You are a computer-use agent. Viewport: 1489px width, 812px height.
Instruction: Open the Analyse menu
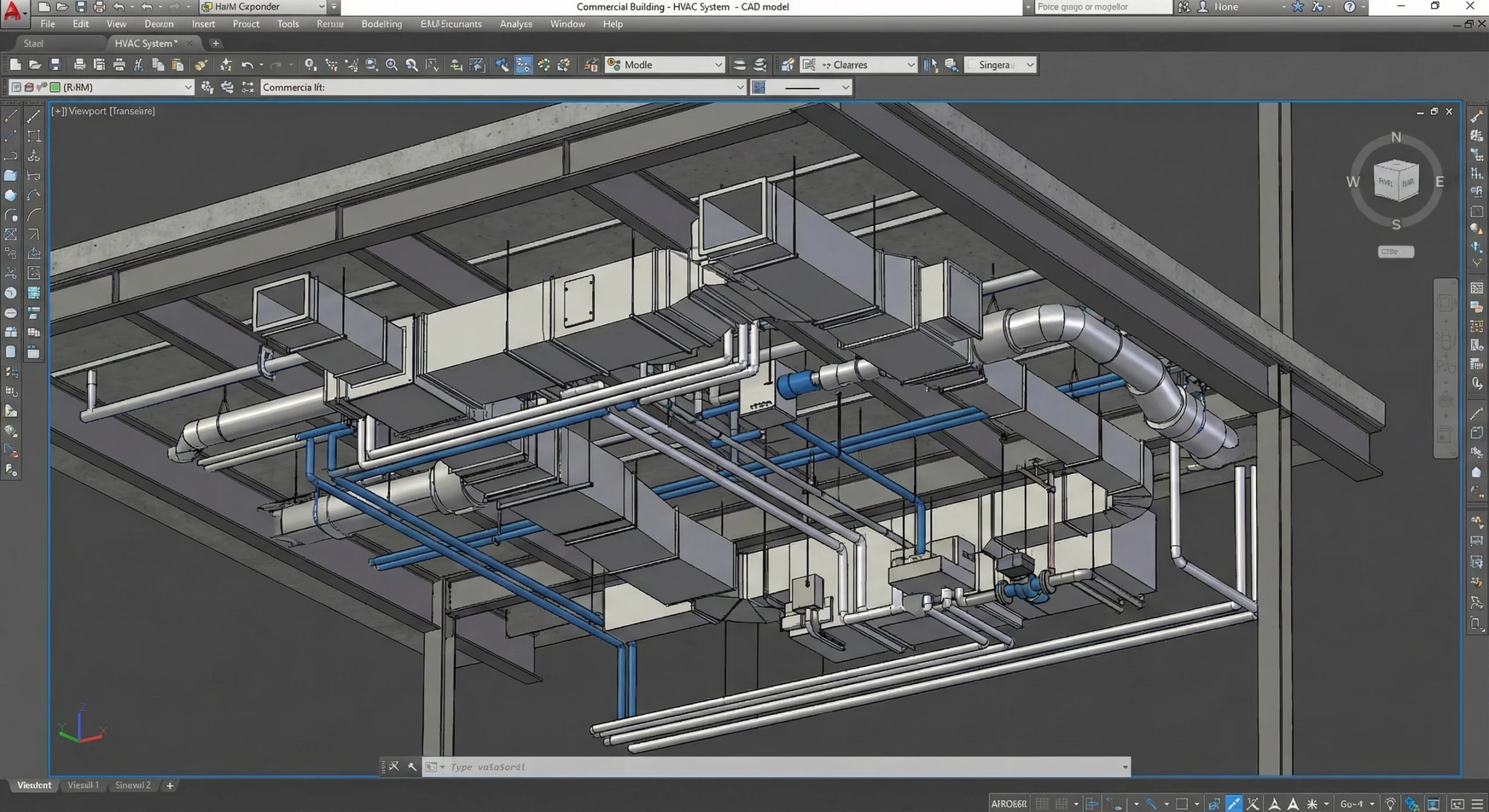pos(515,24)
